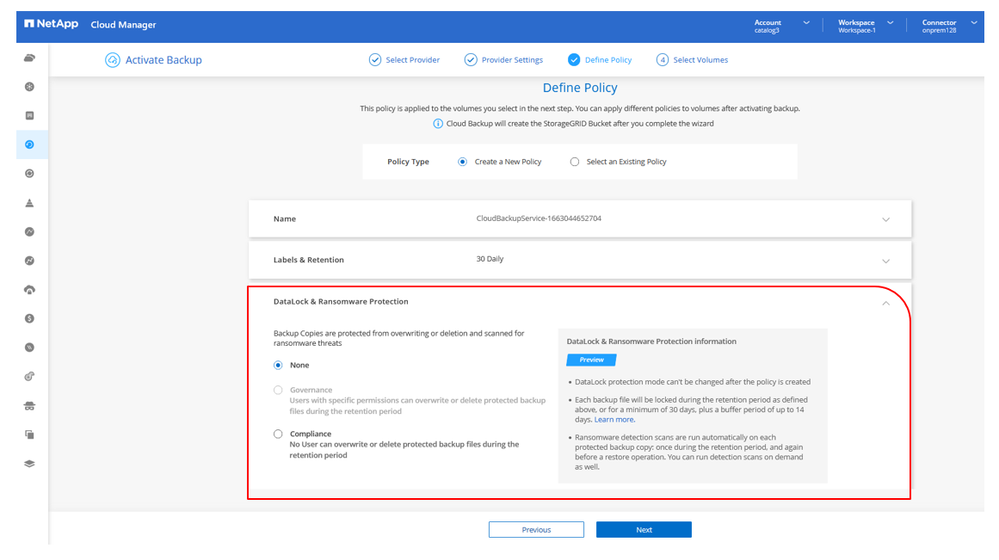Click the step 4 circle next to Select Volumes

pos(663,60)
